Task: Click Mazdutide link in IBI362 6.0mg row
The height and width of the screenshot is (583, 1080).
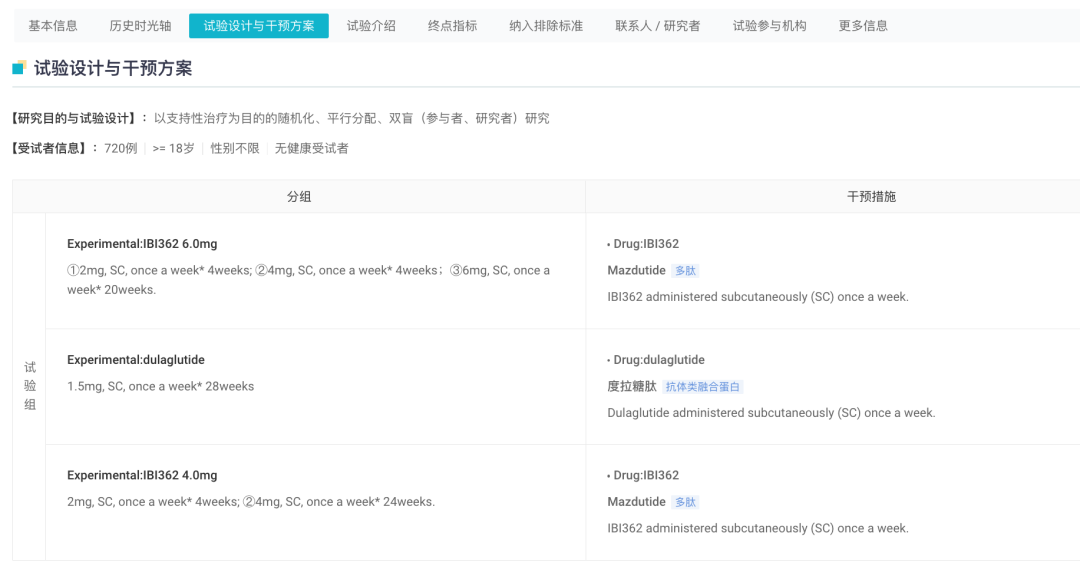Action: click(636, 270)
